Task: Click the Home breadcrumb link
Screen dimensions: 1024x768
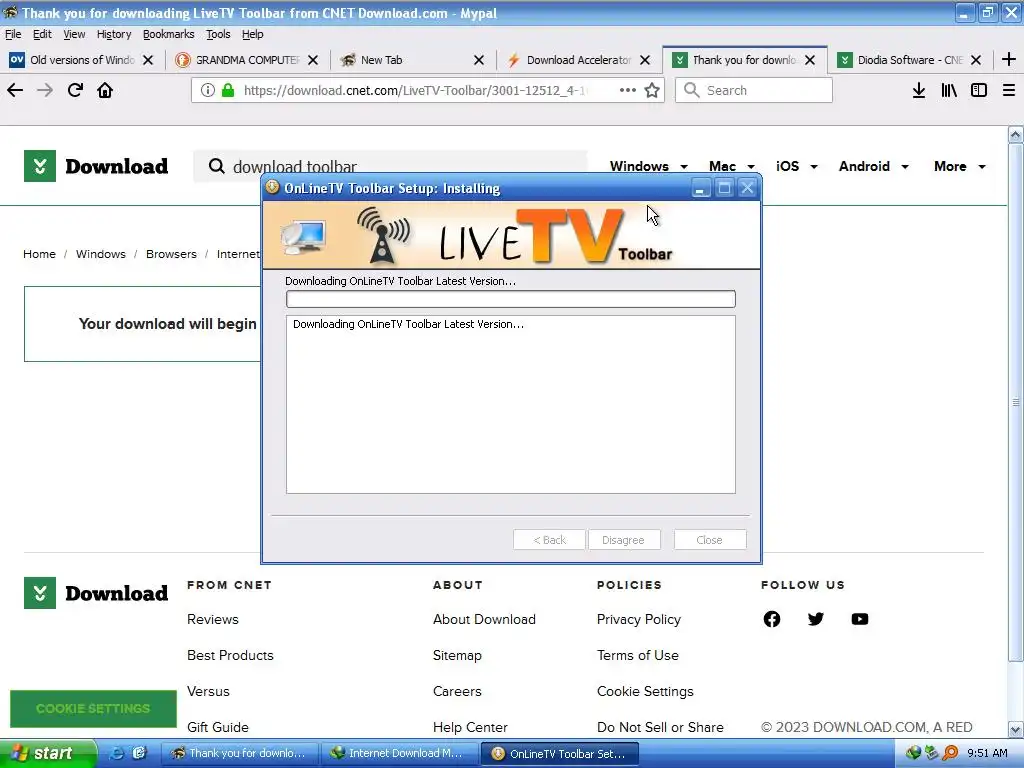Action: pyautogui.click(x=39, y=254)
